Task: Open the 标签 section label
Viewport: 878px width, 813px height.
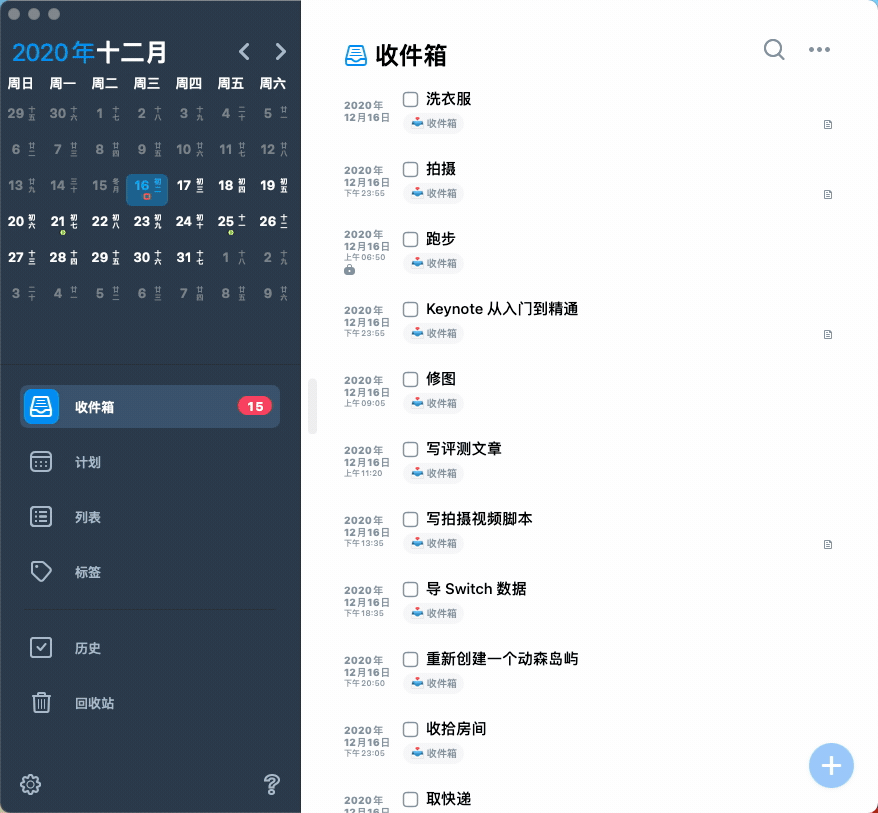Action: point(88,572)
